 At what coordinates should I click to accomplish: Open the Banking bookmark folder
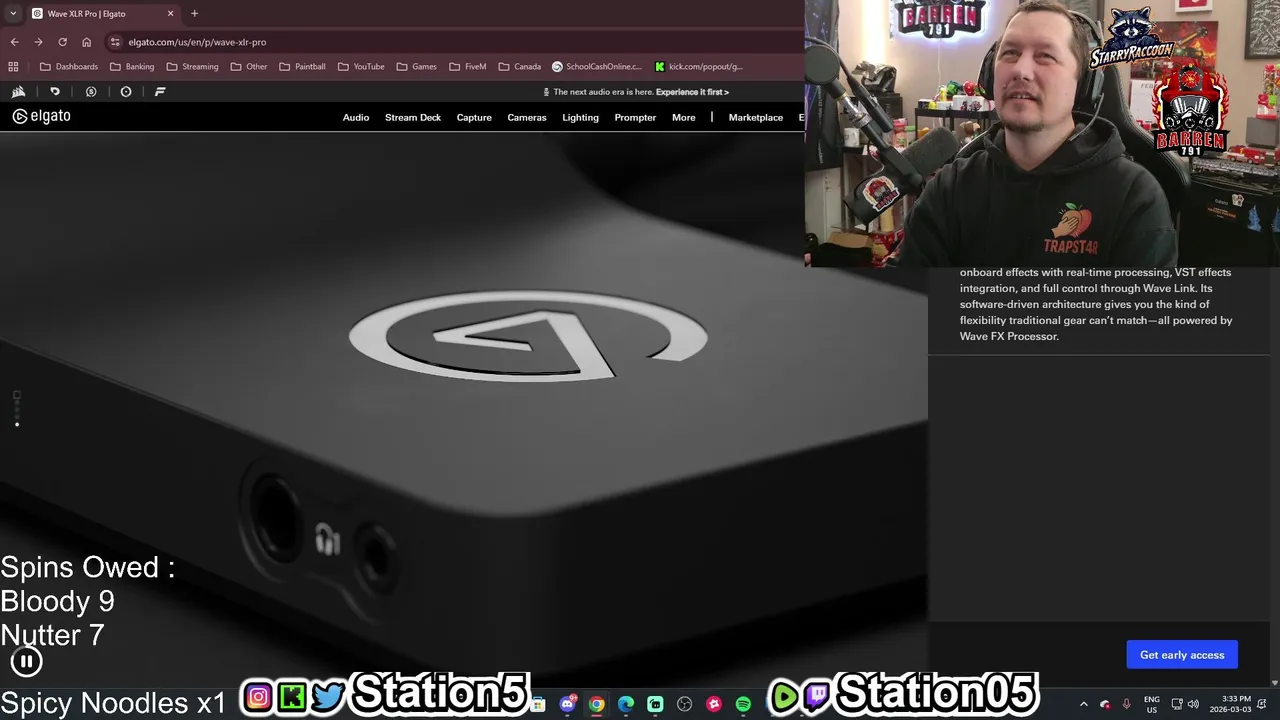(x=132, y=67)
